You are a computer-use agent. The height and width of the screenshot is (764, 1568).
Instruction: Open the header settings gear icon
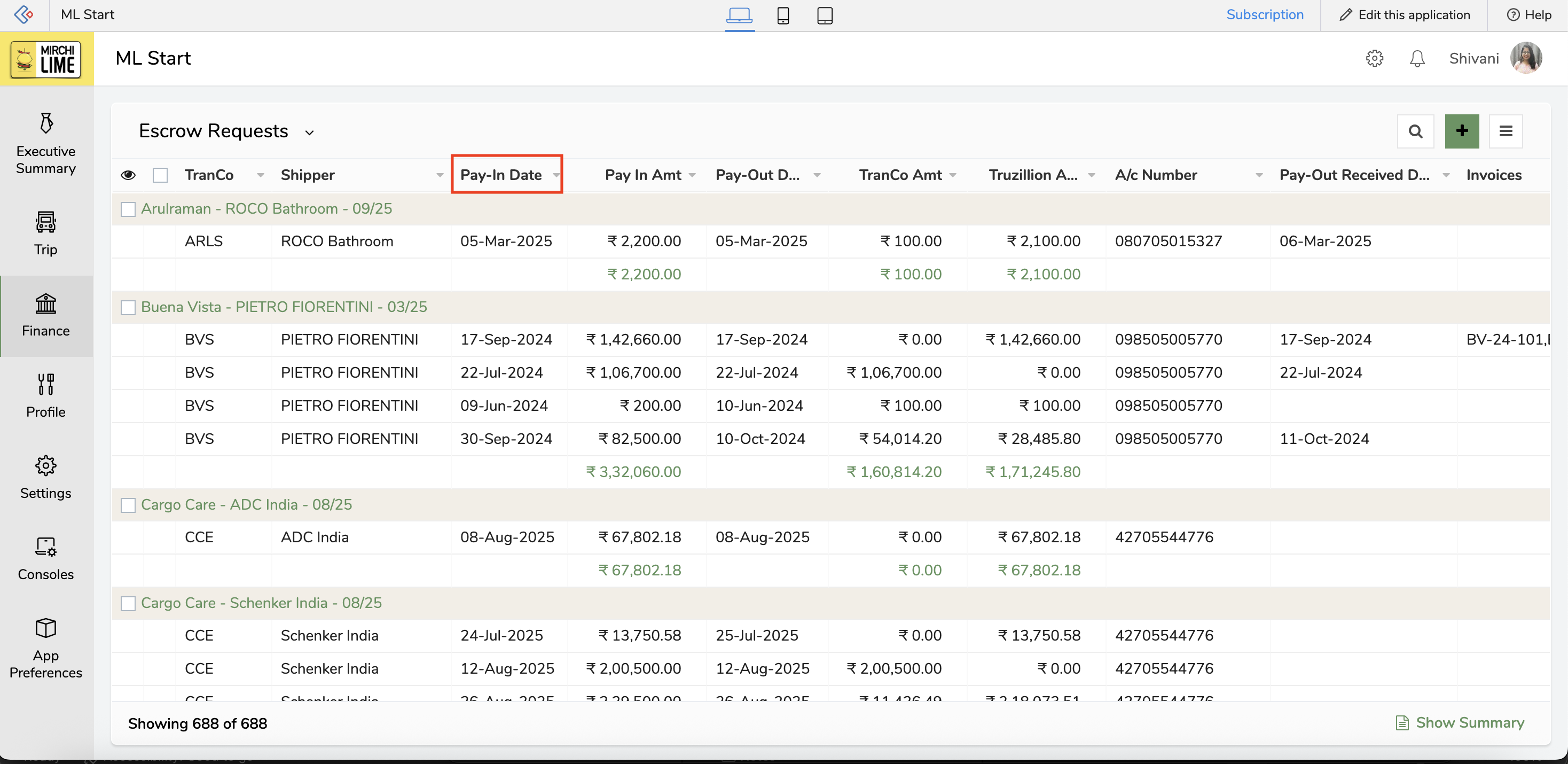click(x=1375, y=58)
